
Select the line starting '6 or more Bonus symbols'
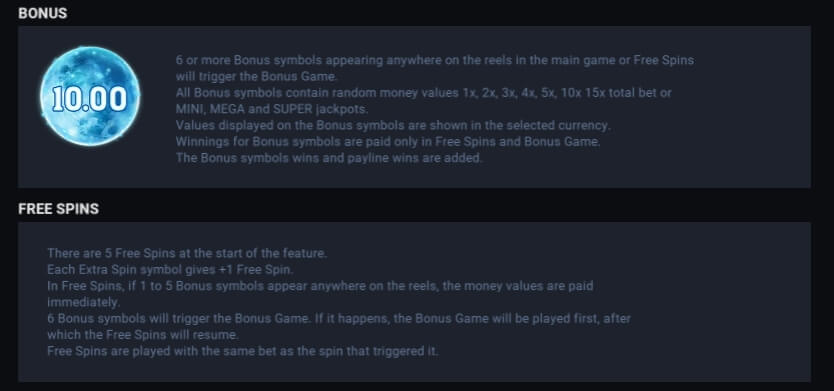point(435,60)
